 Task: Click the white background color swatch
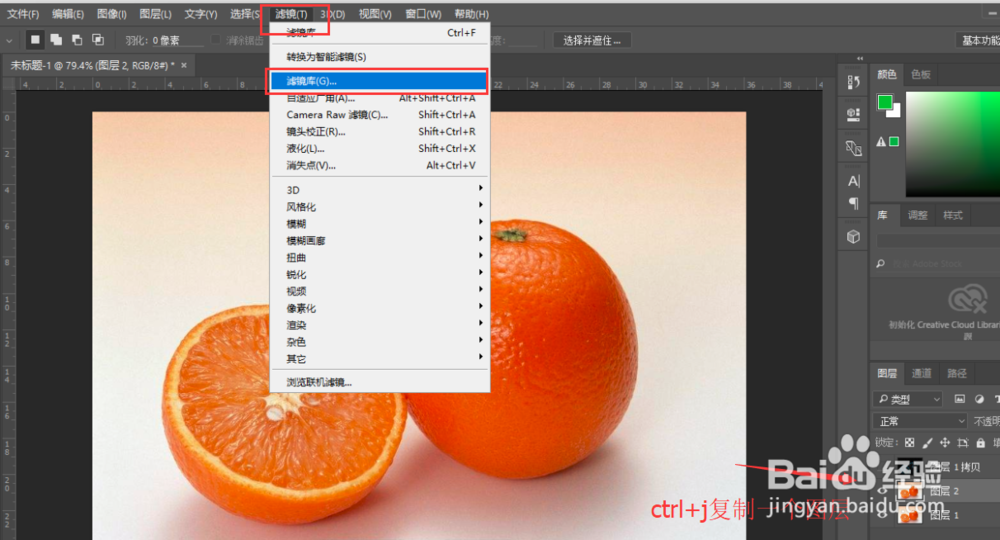pos(895,112)
